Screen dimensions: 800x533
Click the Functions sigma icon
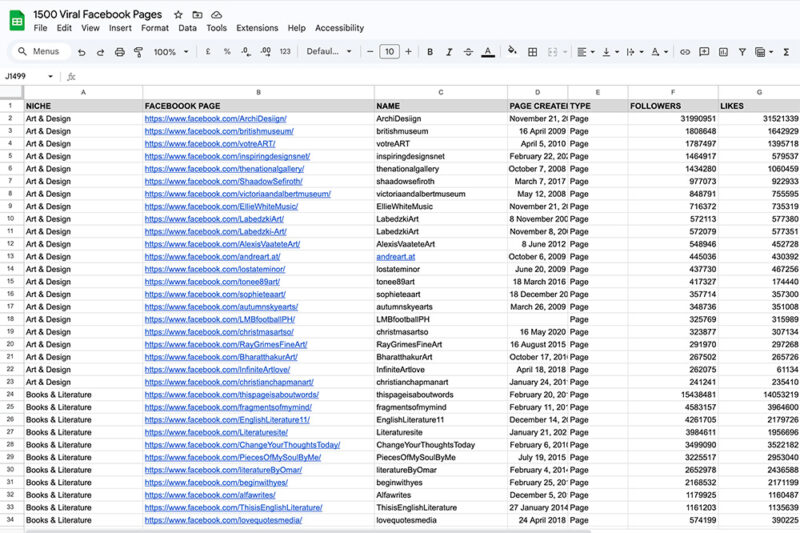click(x=786, y=52)
